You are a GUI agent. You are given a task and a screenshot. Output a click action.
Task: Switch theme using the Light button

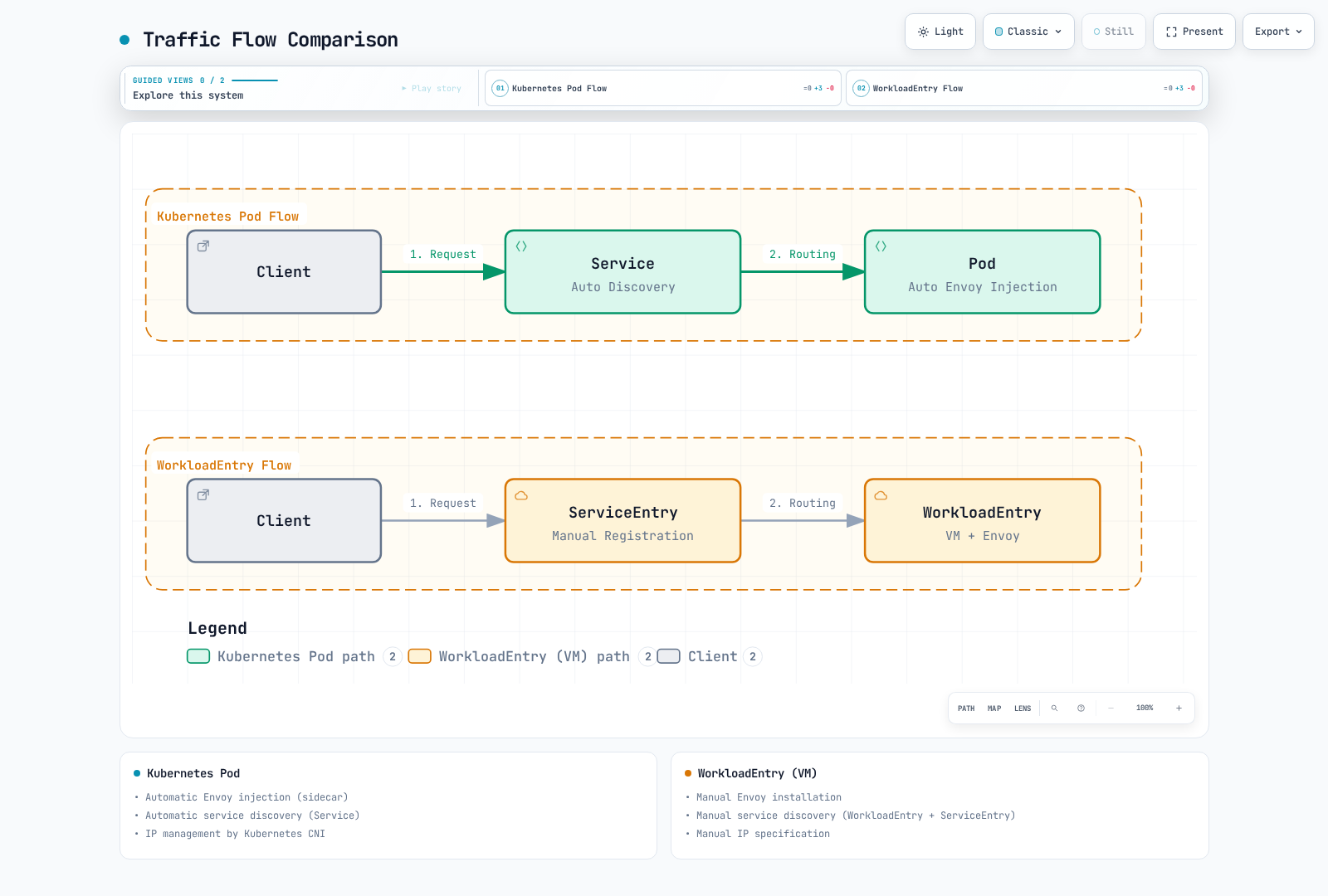coord(940,32)
